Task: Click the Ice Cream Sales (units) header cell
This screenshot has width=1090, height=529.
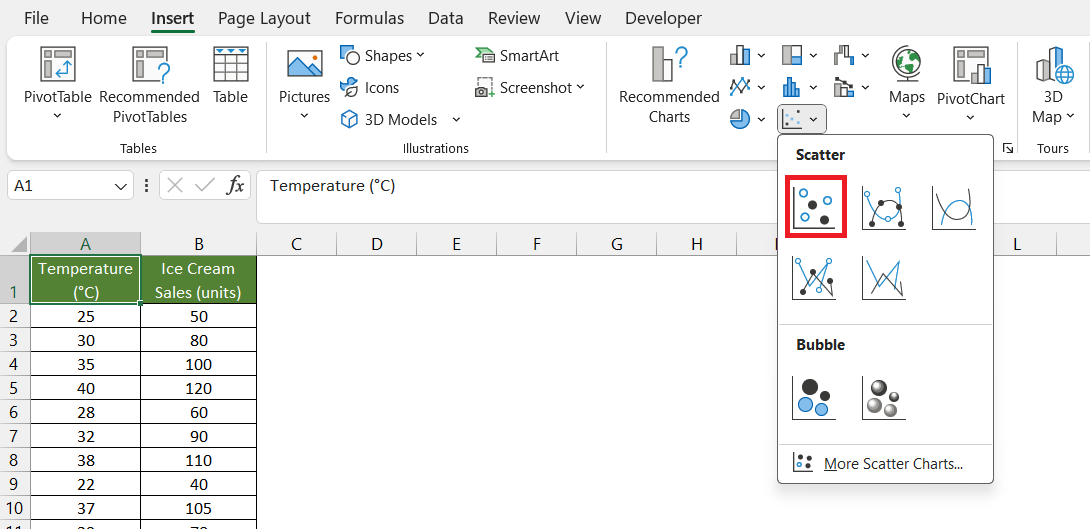Action: point(199,280)
